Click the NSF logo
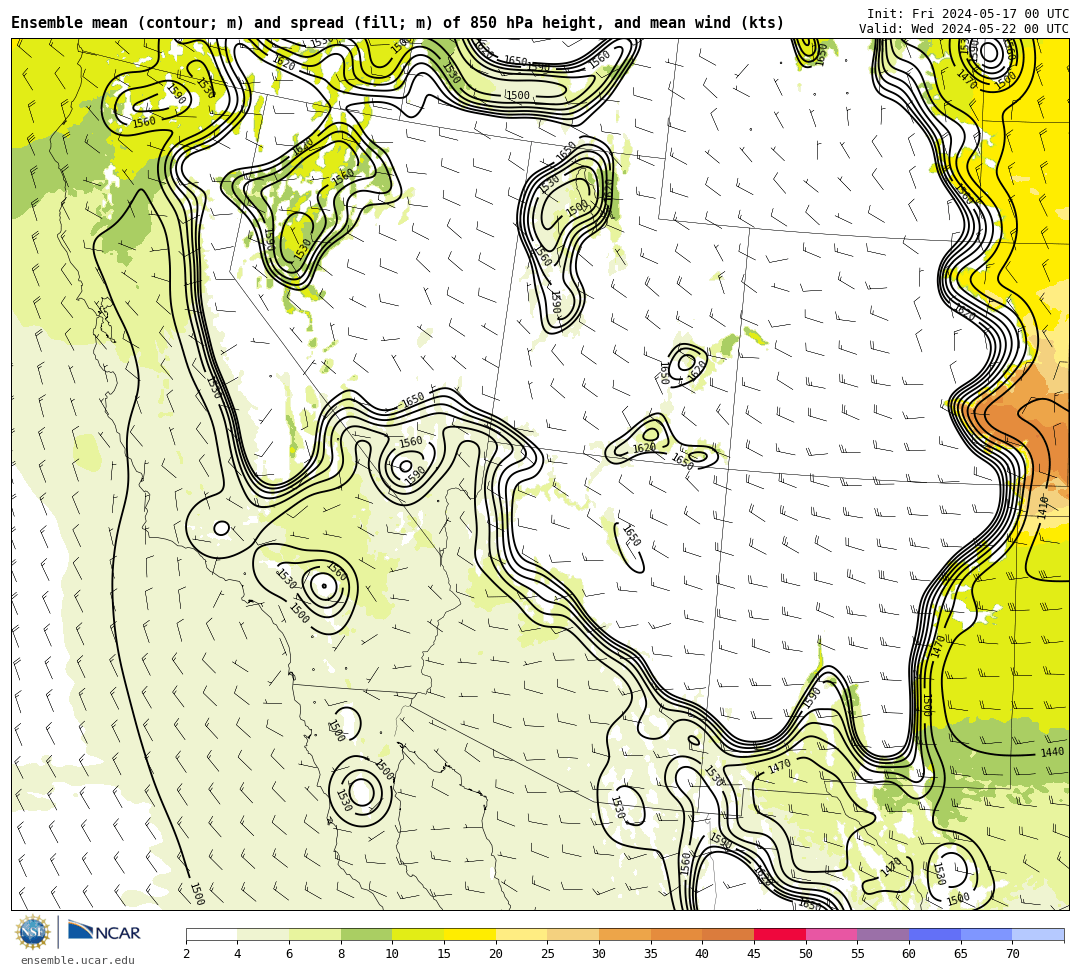 (x=32, y=932)
